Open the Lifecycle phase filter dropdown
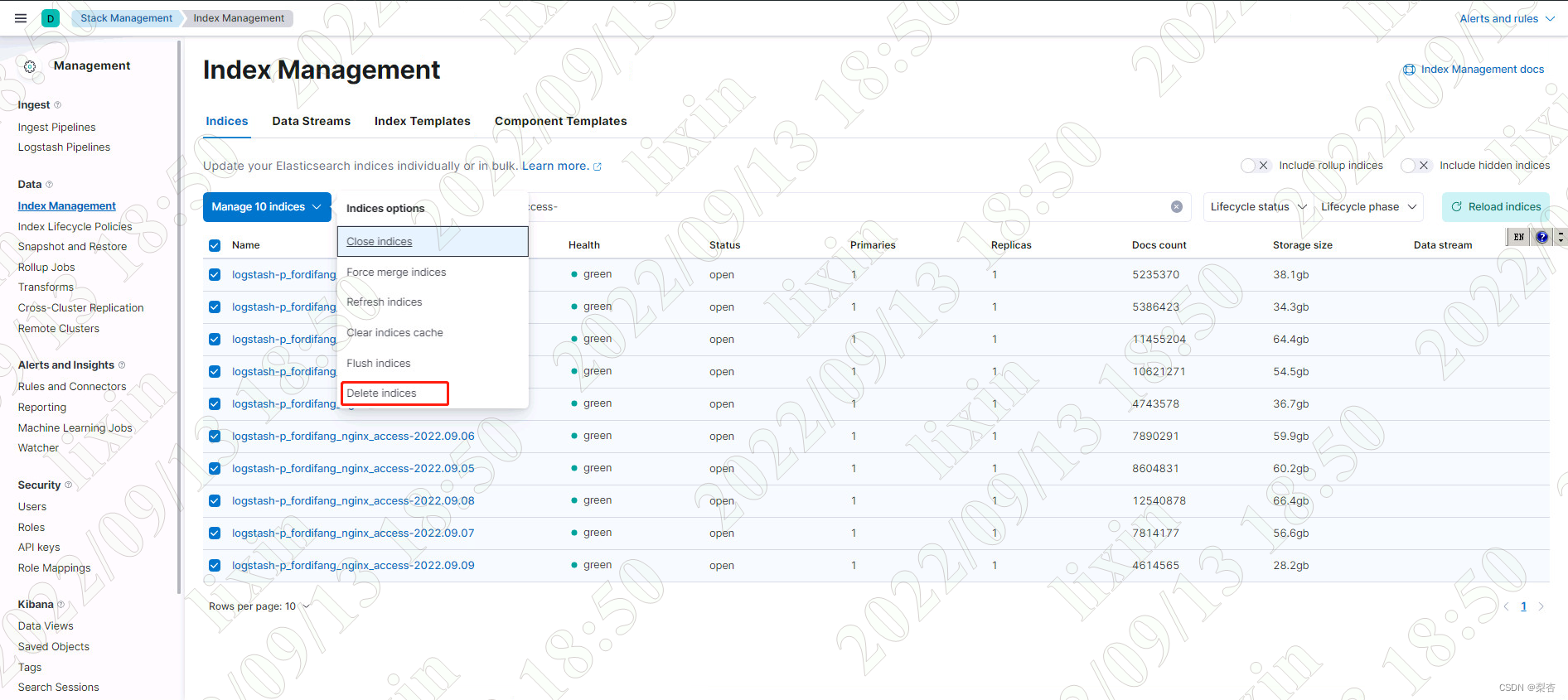The height and width of the screenshot is (700, 1568). (1368, 207)
